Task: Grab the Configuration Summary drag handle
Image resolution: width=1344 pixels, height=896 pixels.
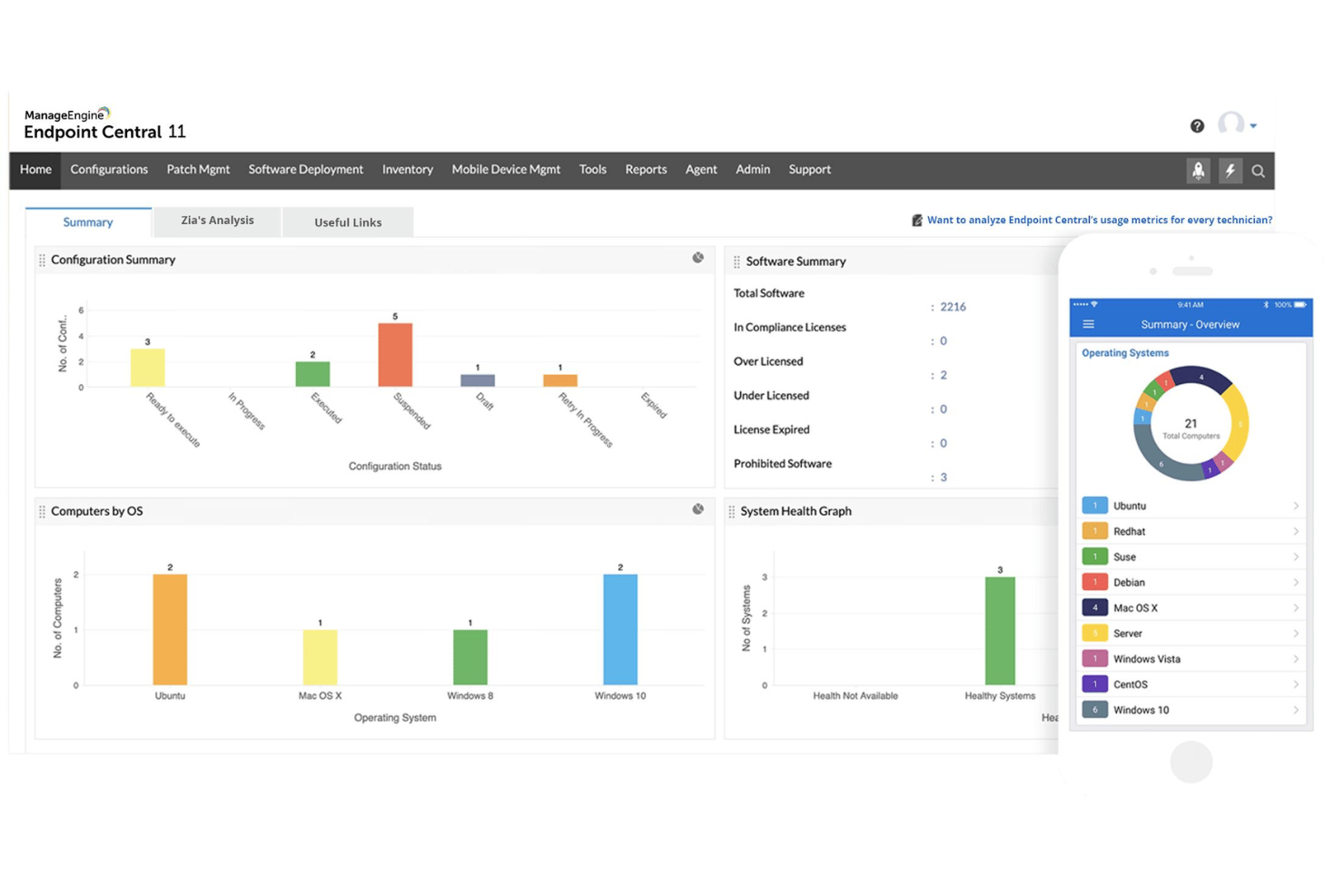Action: 42,261
